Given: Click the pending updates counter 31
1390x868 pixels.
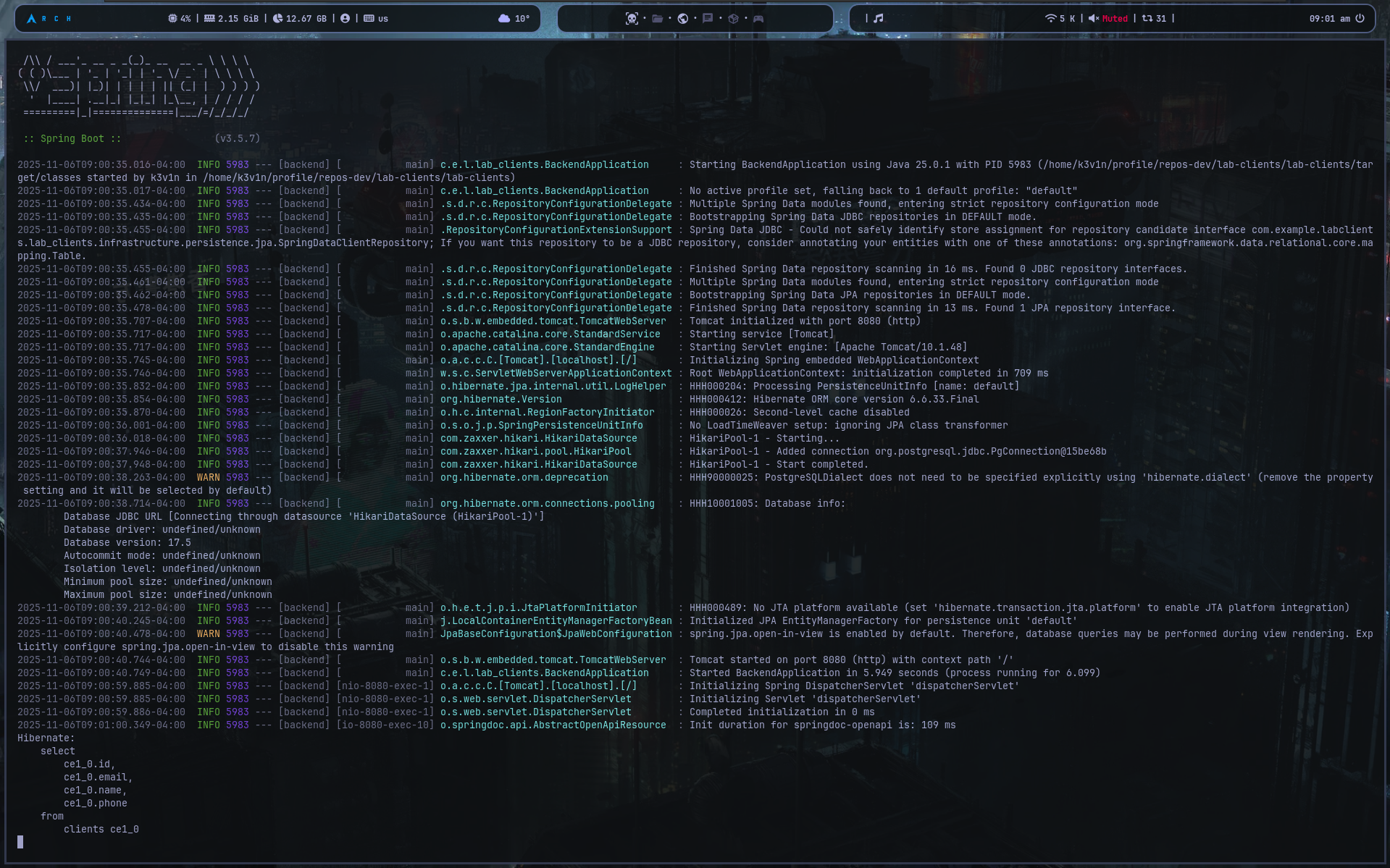Looking at the screenshot, I should (x=1154, y=19).
